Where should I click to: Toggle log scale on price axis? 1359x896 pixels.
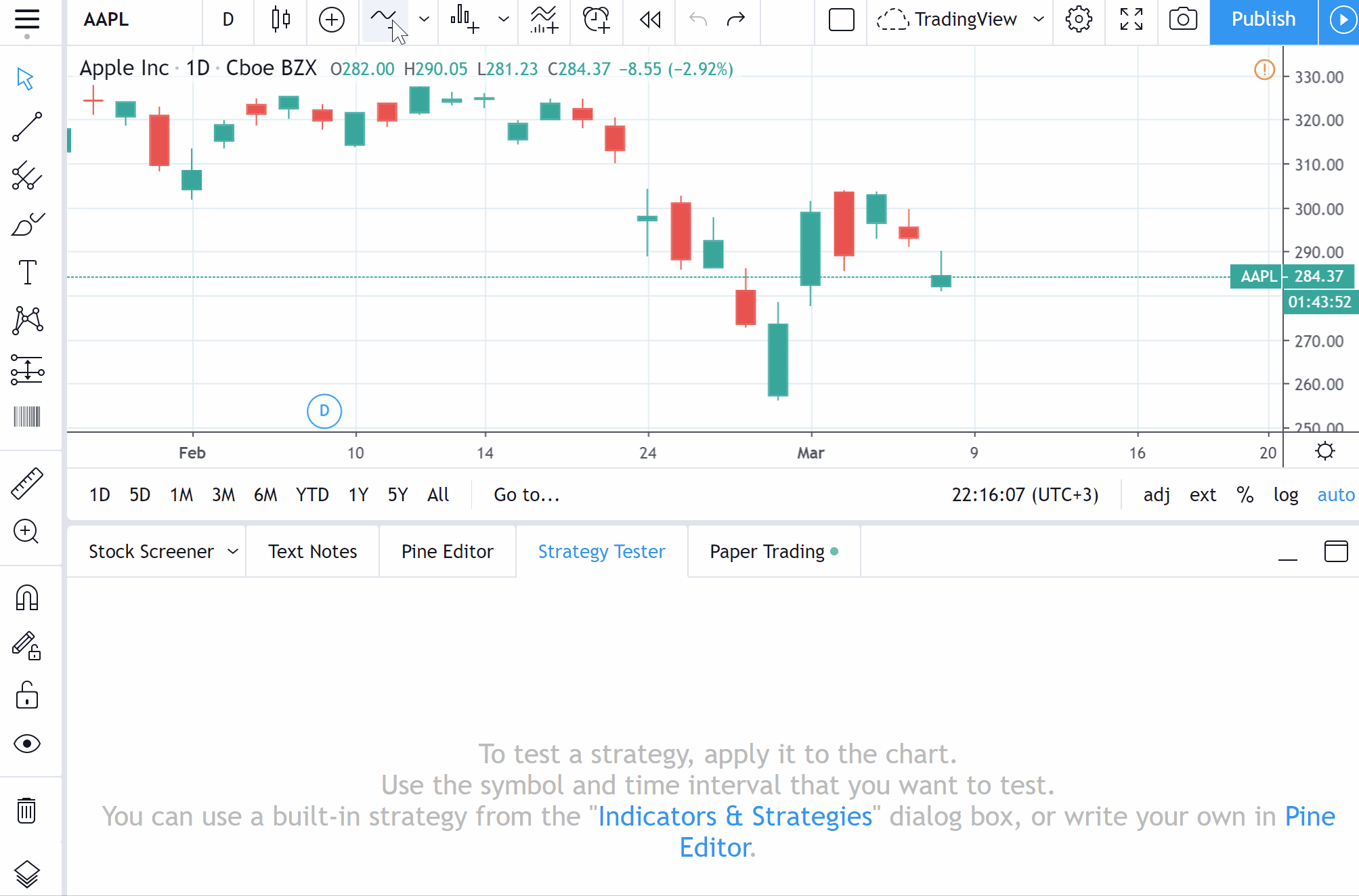coord(1285,495)
